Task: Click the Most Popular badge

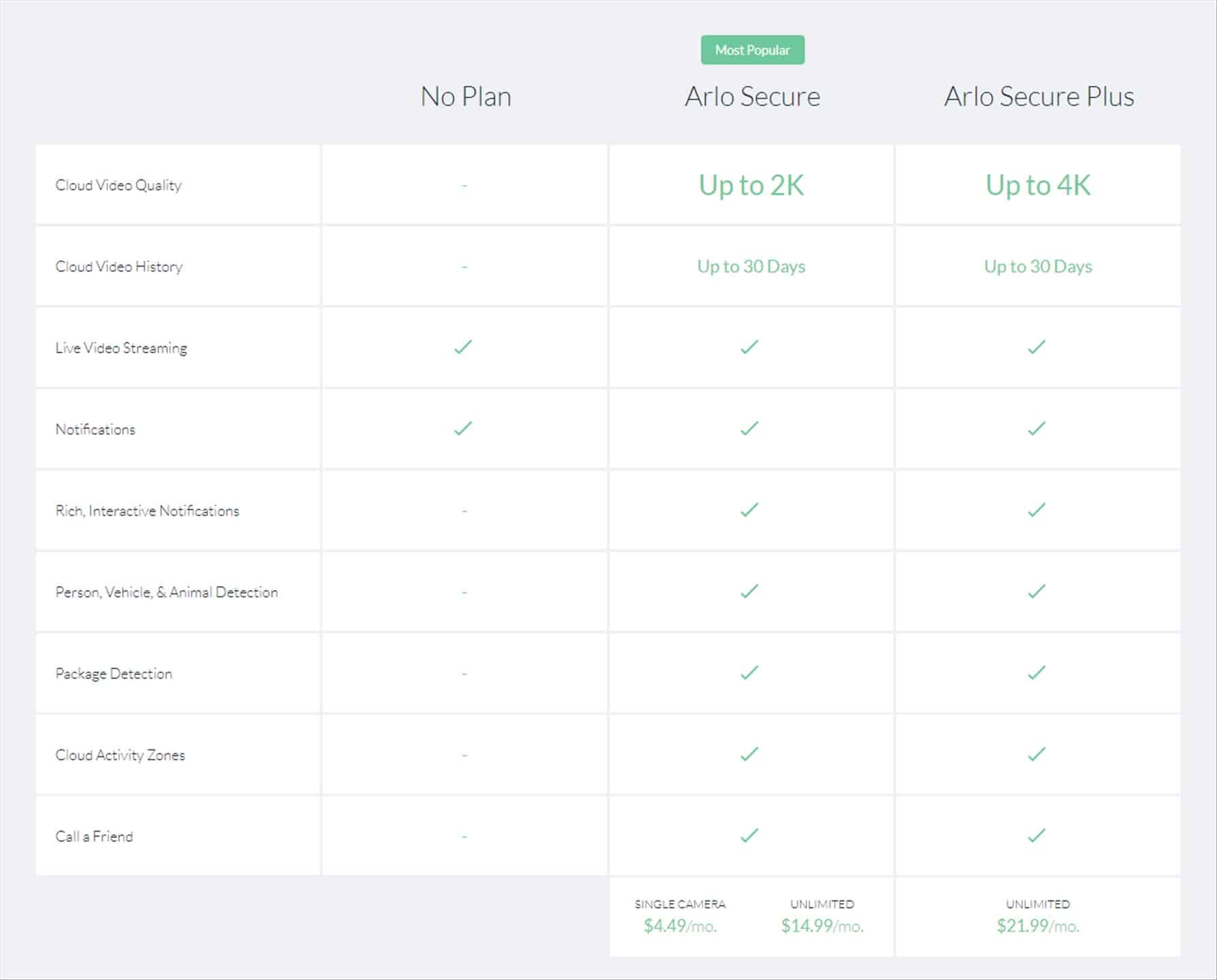Action: pos(752,50)
